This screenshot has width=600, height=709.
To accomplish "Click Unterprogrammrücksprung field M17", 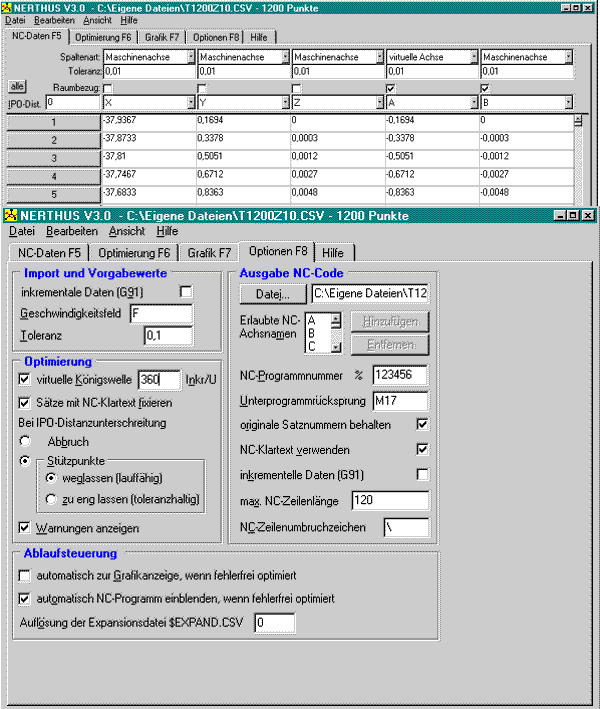I will click(x=400, y=401).
